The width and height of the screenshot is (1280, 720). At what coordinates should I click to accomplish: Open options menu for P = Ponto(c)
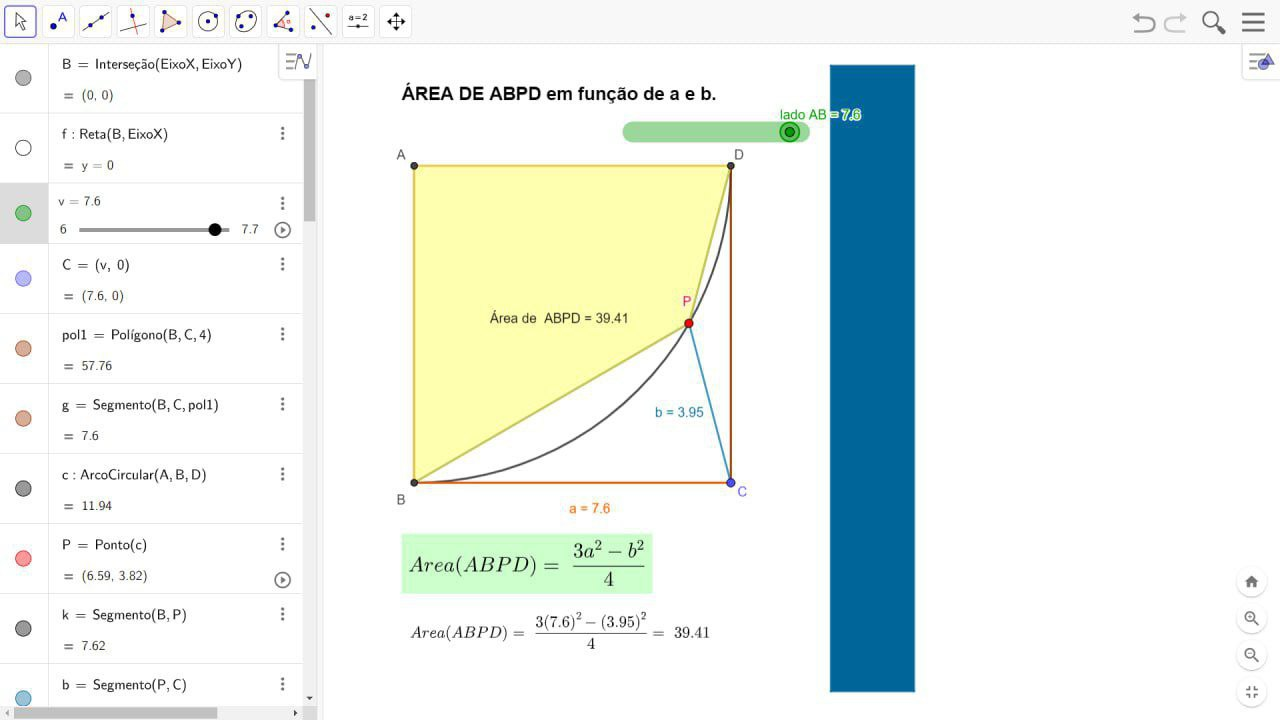point(283,544)
